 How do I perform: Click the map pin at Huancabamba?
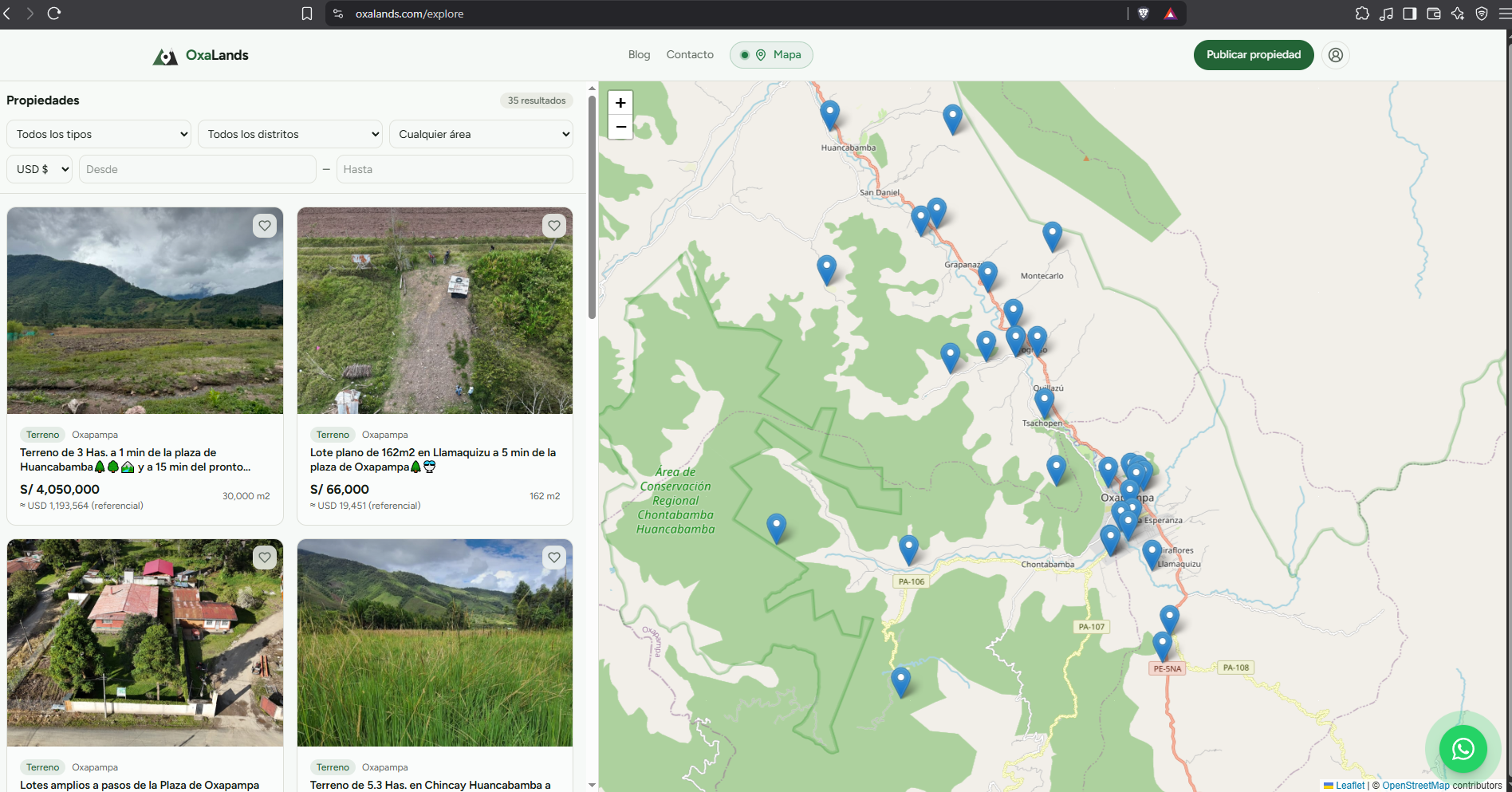coord(830,116)
